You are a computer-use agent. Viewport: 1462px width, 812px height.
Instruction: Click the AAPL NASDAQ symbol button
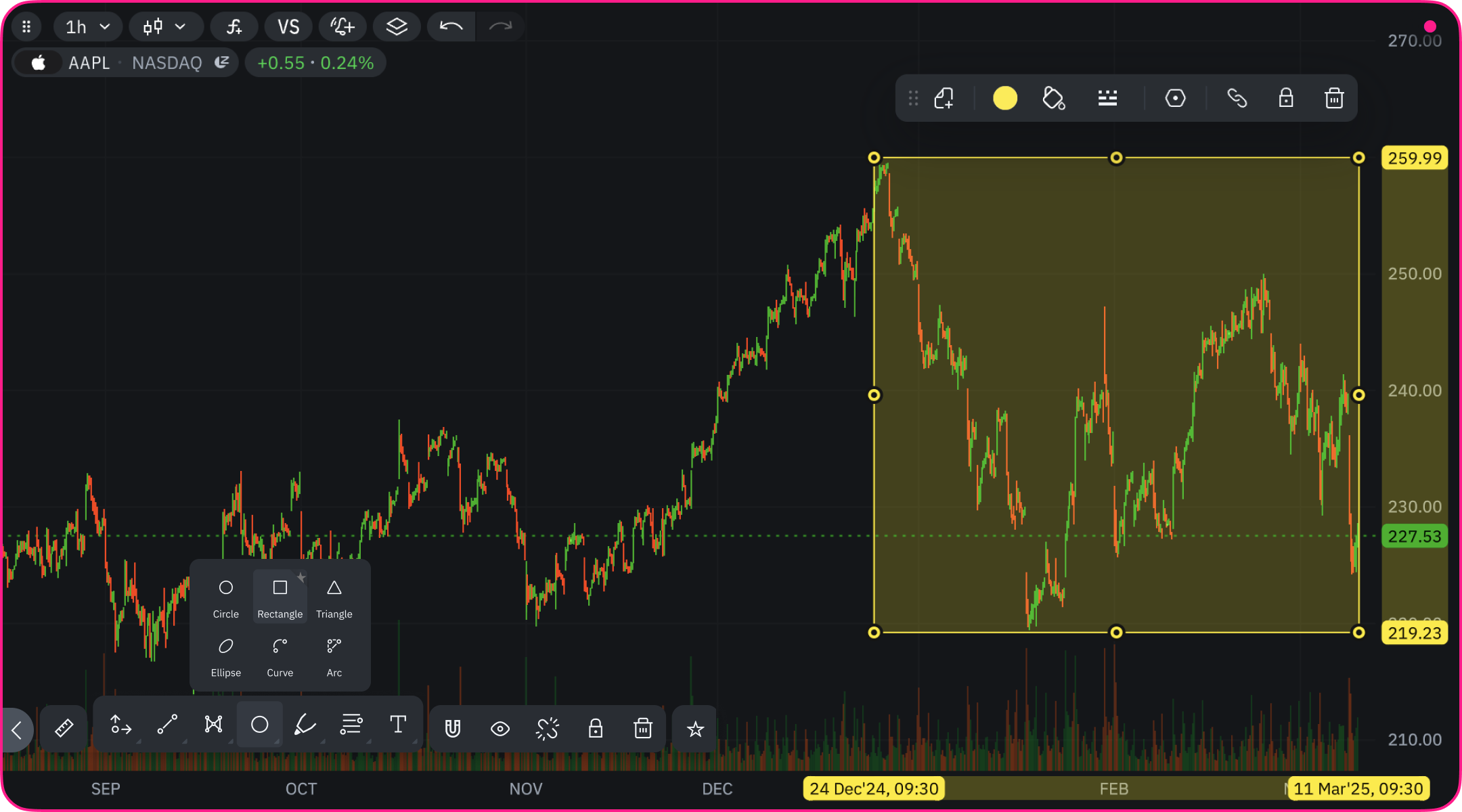(x=125, y=63)
